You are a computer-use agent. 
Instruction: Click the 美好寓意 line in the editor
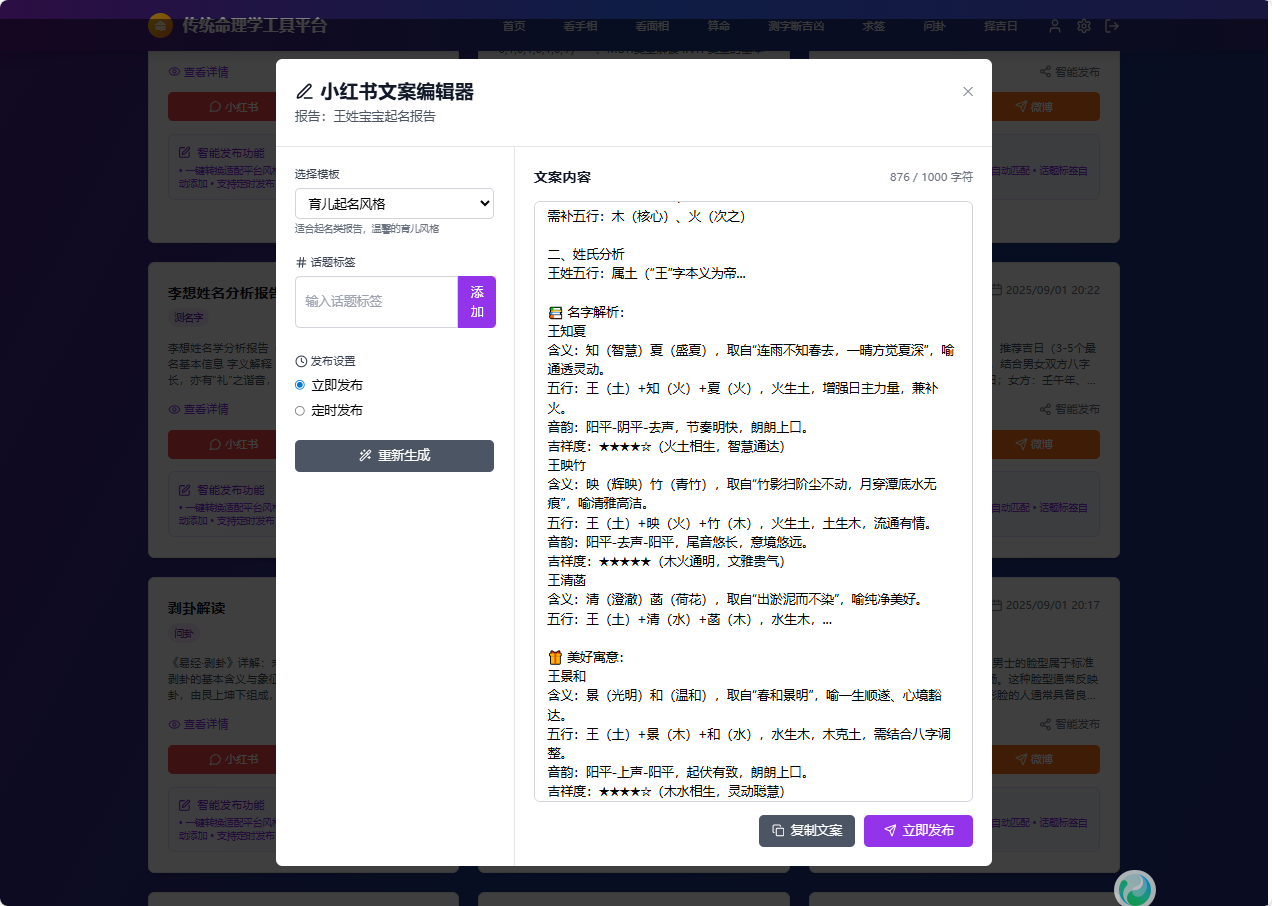tap(586, 657)
